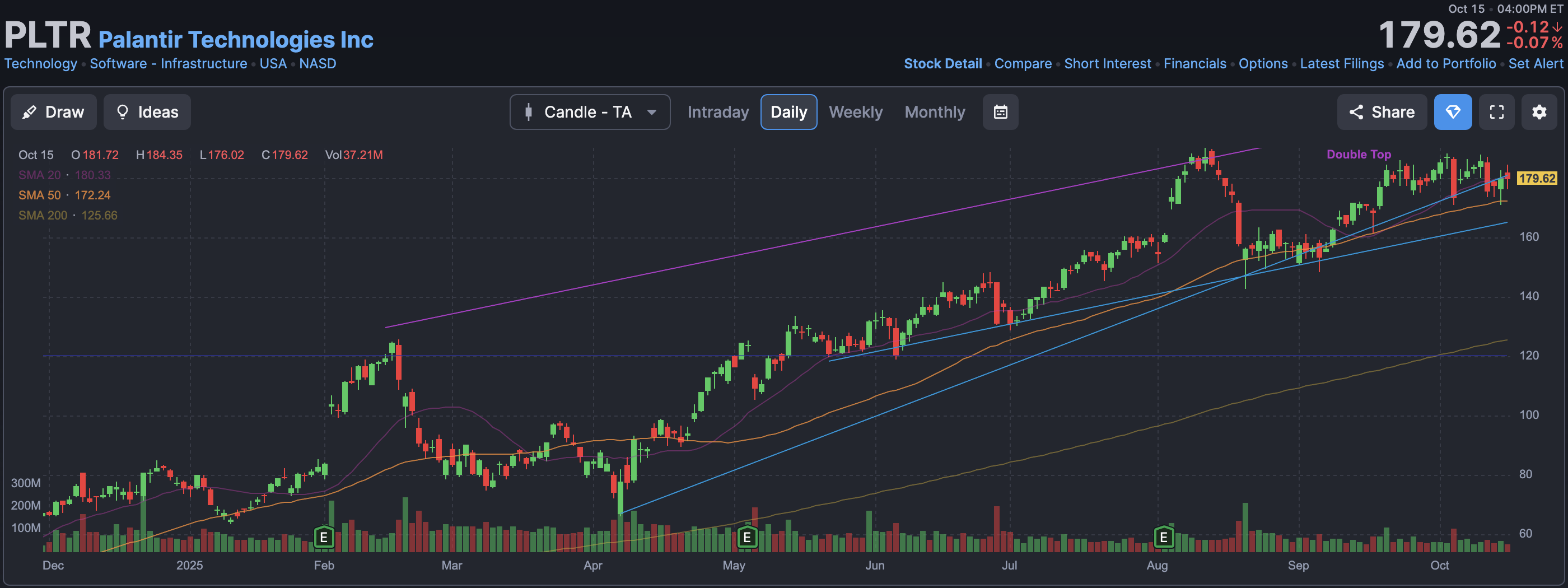Image resolution: width=1568 pixels, height=588 pixels.
Task: Click the blue diamond premium icon
Action: click(x=1452, y=112)
